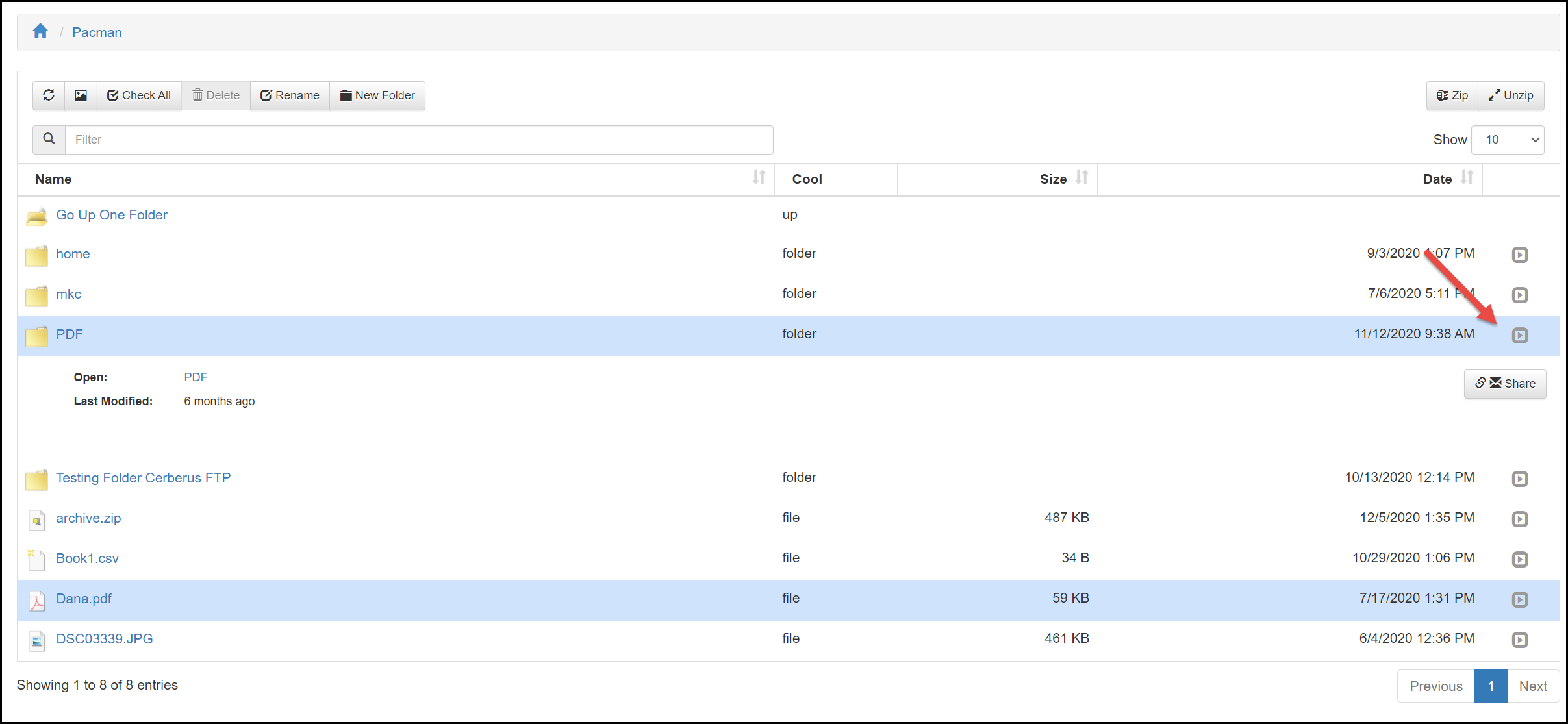Sort by the Name column
Screen dimensions: 1568x724
point(396,179)
